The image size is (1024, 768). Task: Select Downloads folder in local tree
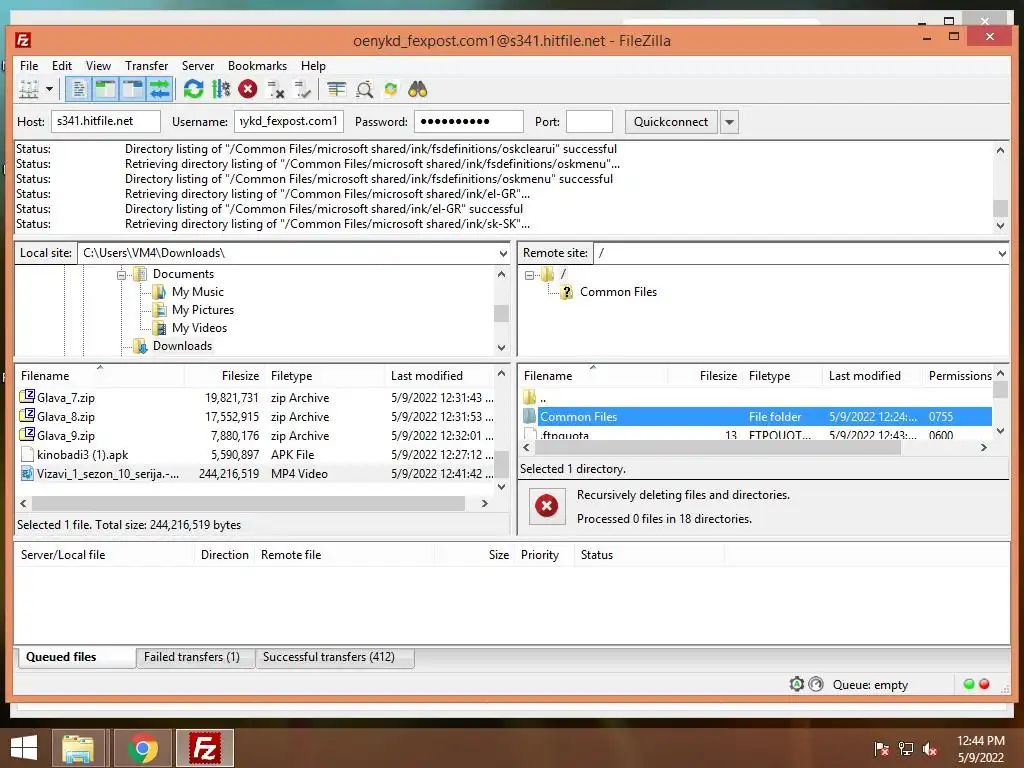click(x=182, y=346)
